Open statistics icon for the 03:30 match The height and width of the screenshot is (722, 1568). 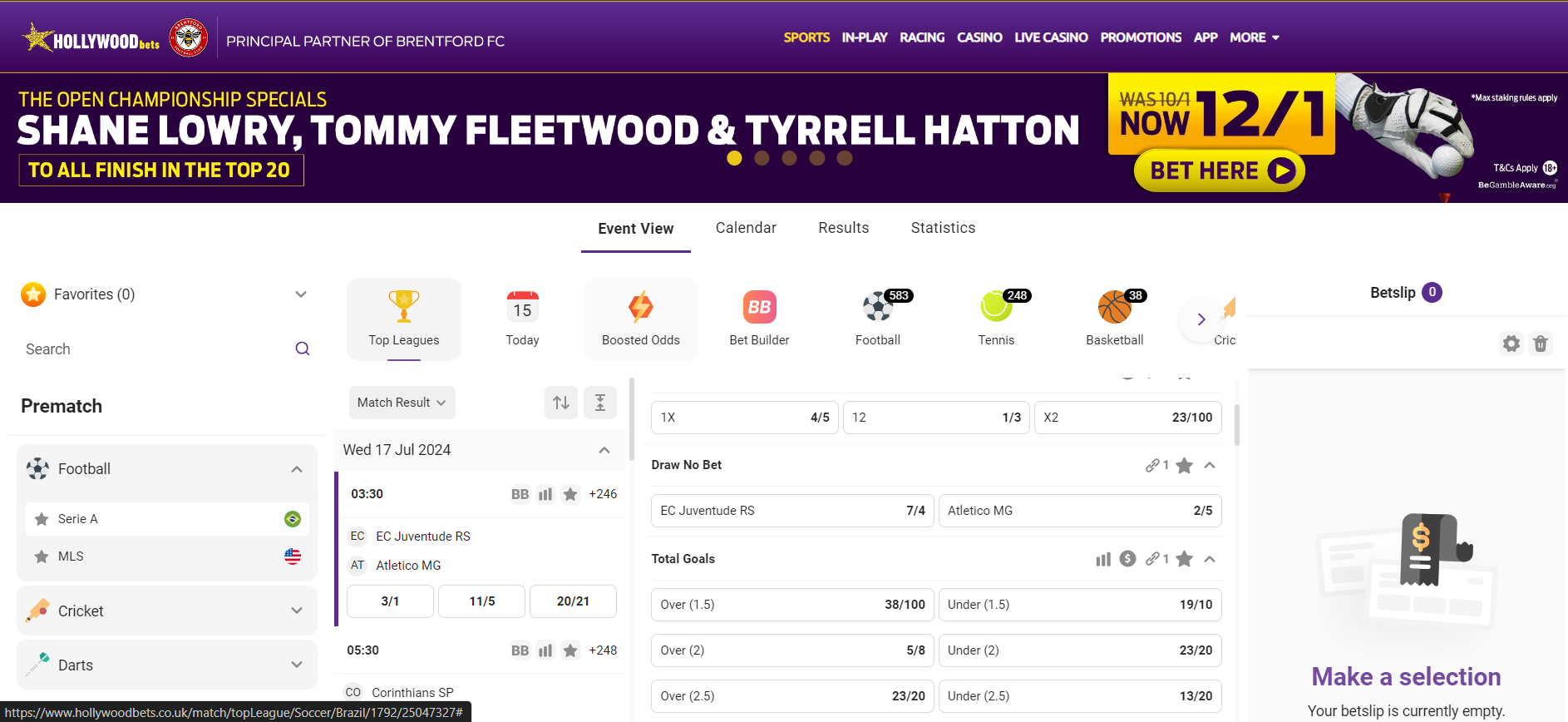(545, 494)
